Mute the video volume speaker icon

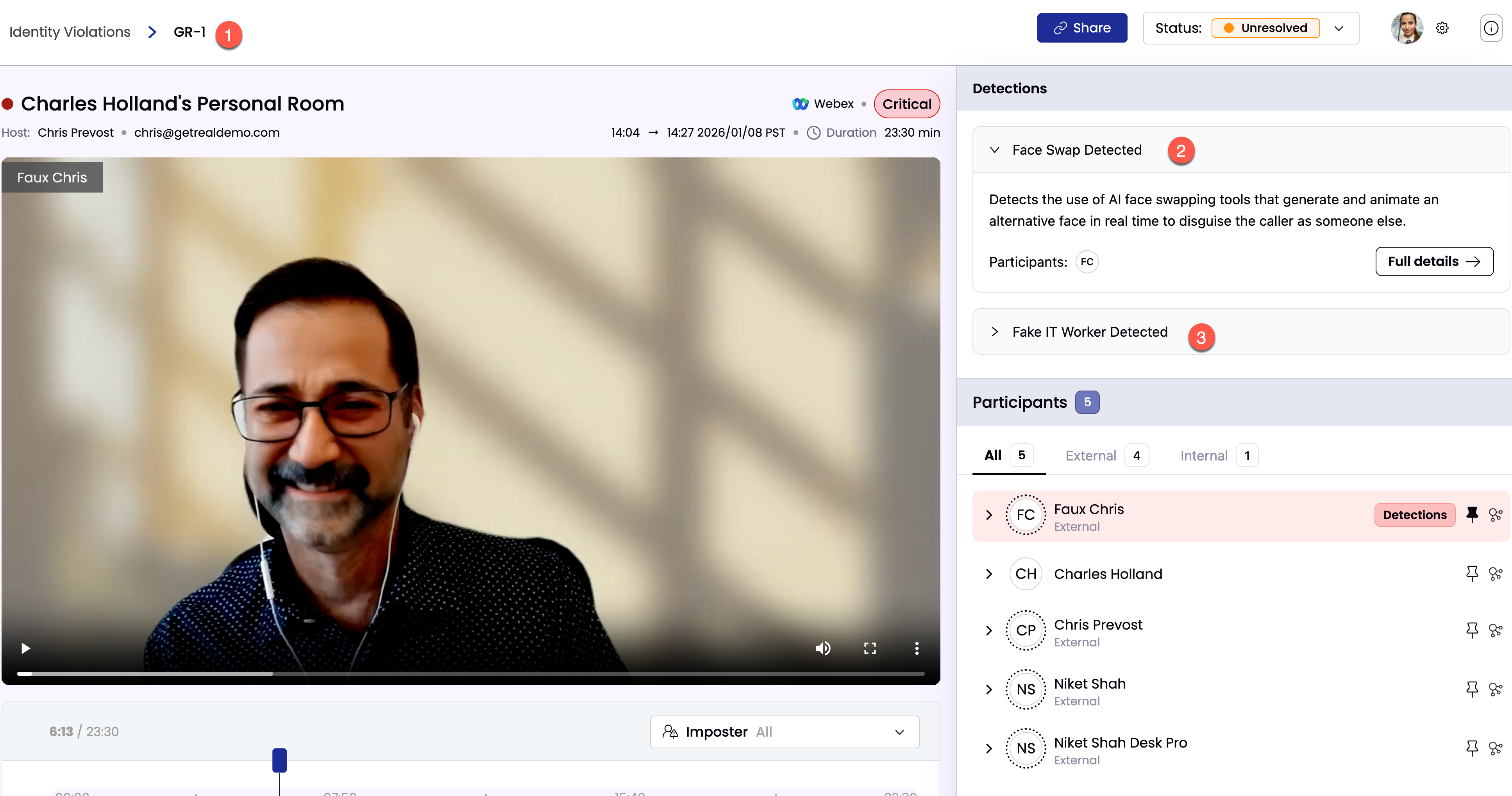tap(823, 648)
